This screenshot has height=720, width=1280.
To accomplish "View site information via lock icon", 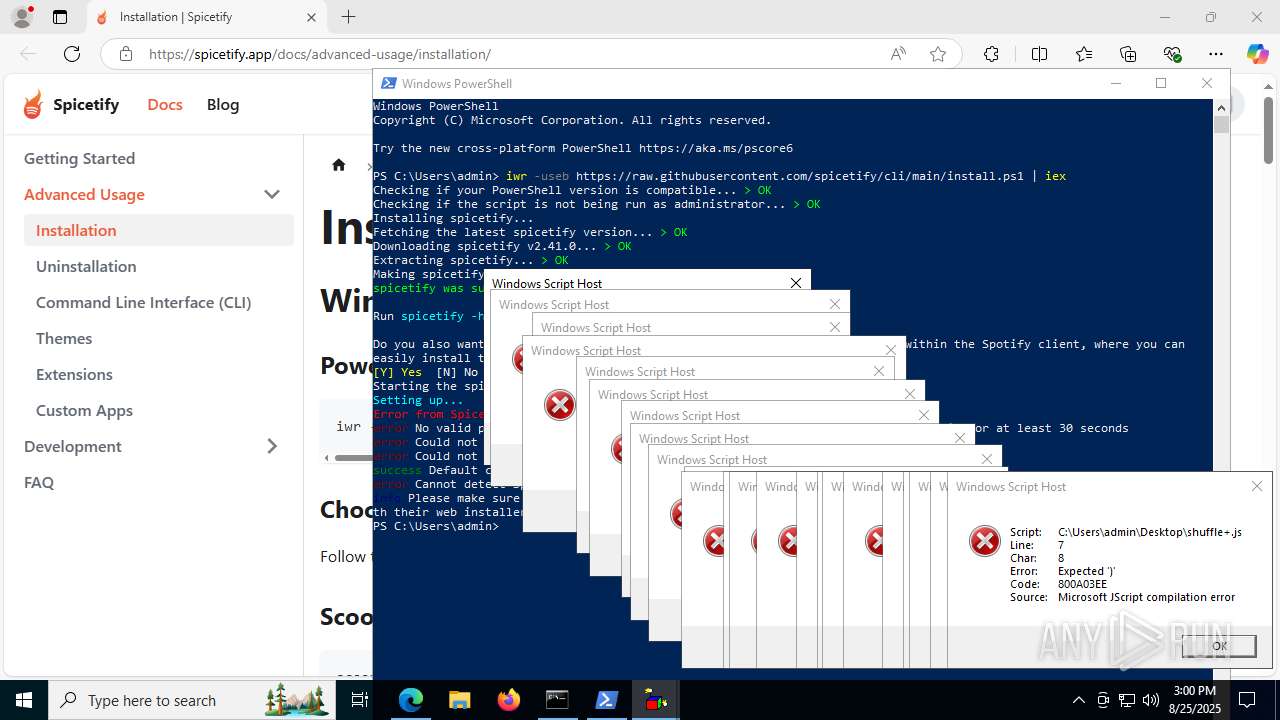I will 125,54.
